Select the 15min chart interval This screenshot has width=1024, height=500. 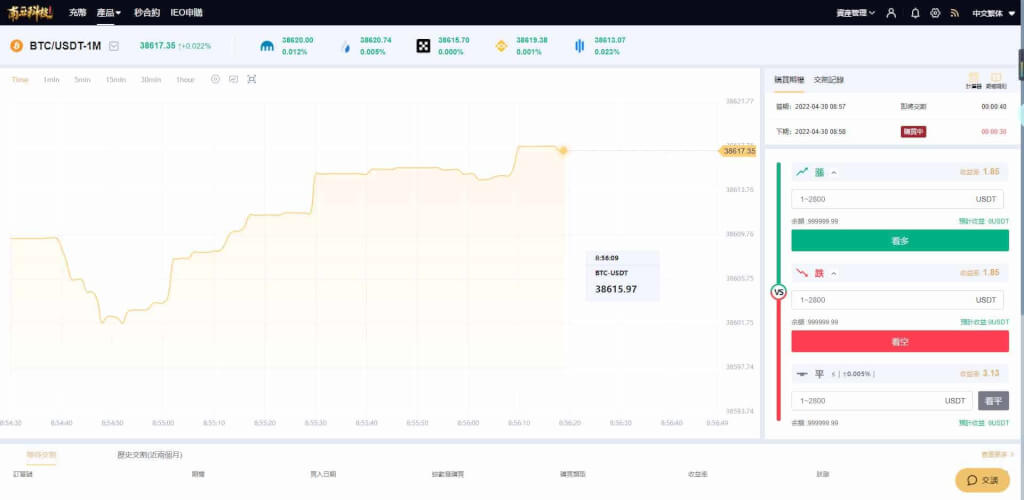(116, 80)
